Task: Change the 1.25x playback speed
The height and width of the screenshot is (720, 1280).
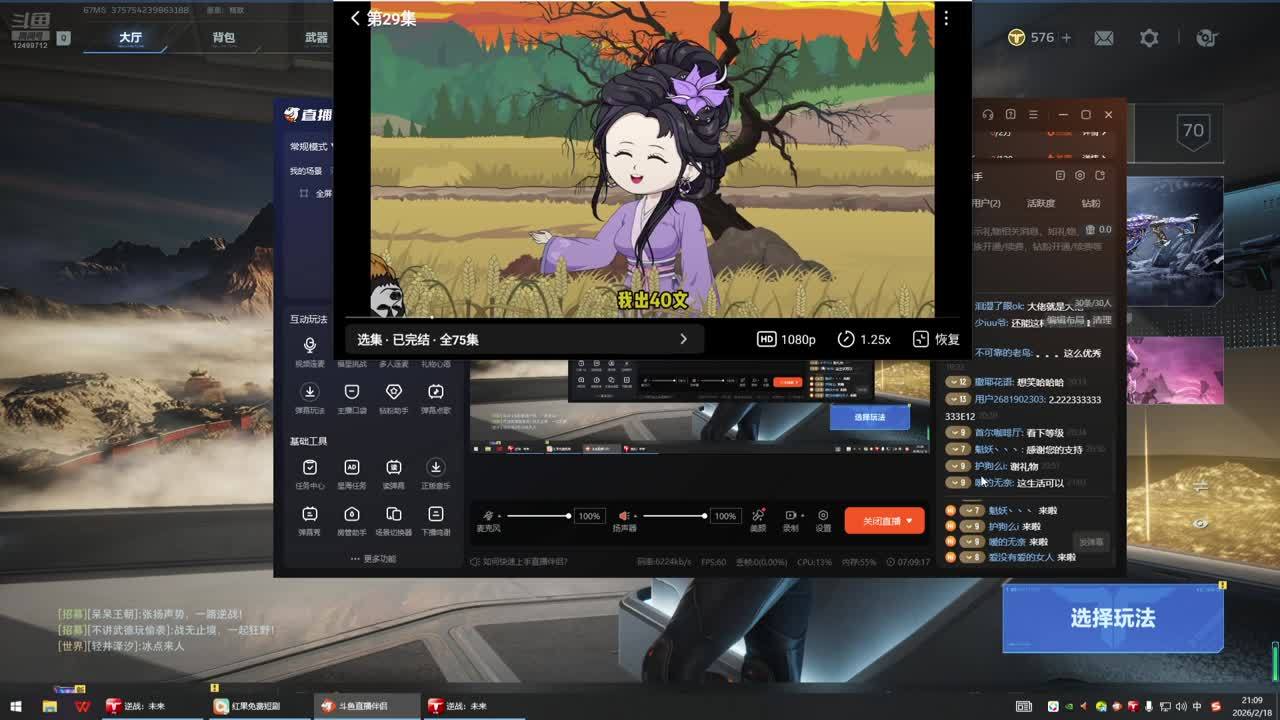Action: tap(864, 339)
